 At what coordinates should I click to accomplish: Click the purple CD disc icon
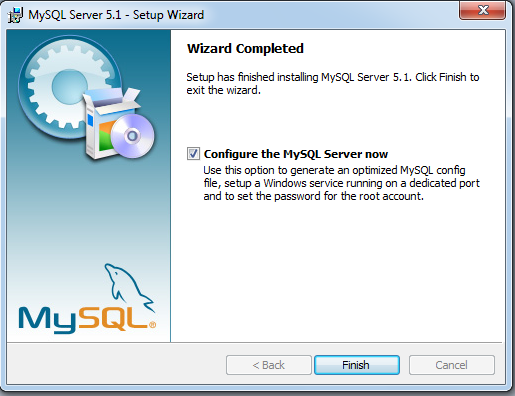[x=132, y=136]
